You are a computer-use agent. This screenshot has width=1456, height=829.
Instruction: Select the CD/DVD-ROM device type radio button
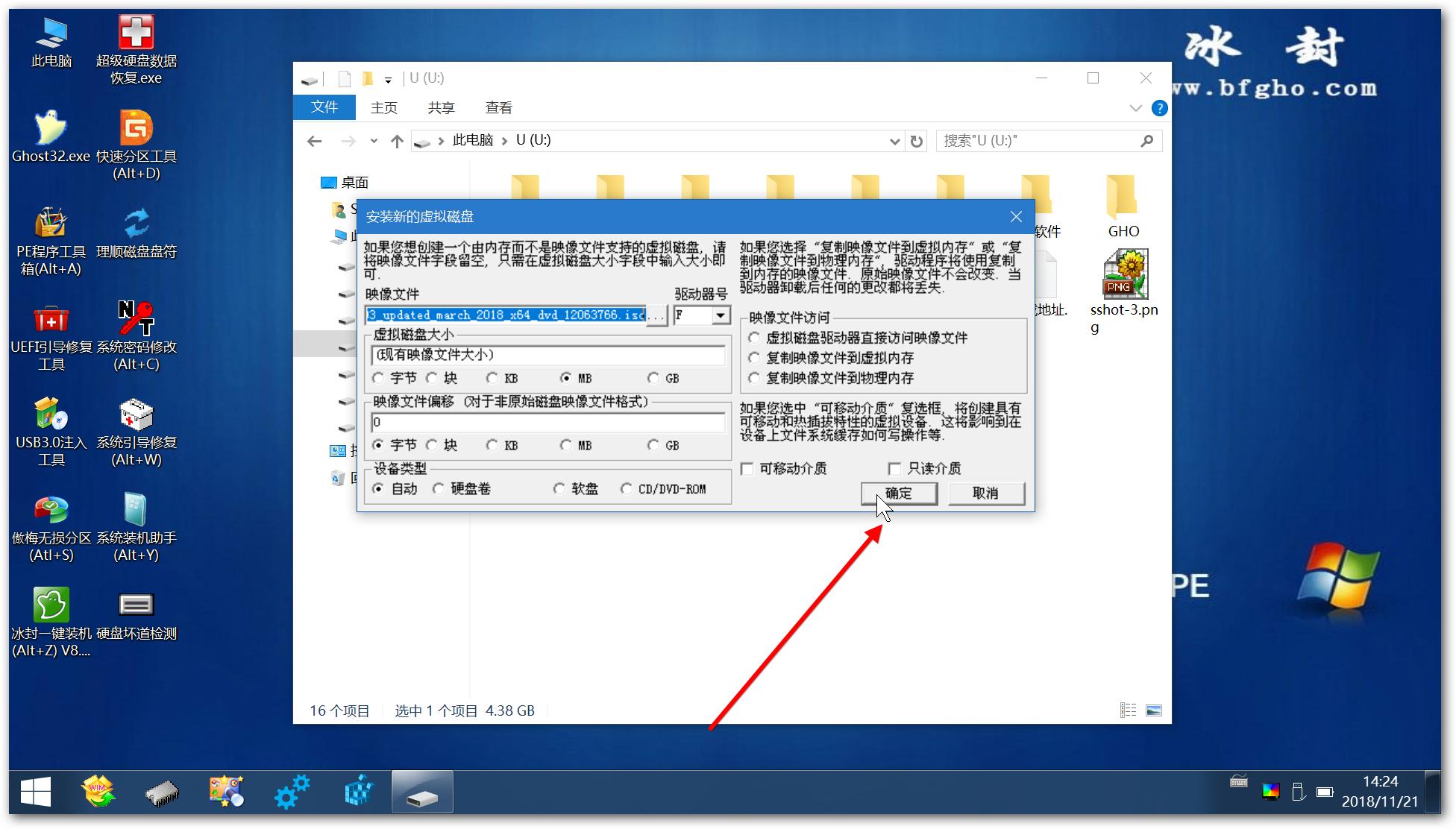(x=627, y=488)
